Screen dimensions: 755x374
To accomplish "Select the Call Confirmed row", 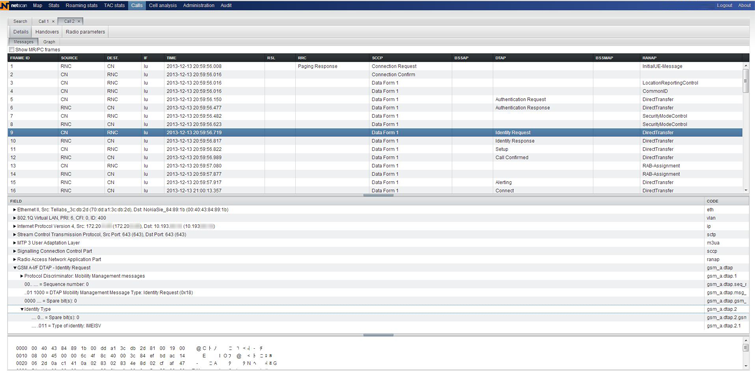I will click(375, 157).
